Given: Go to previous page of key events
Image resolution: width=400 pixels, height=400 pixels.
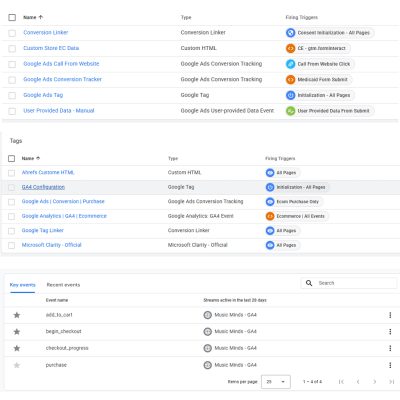Looking at the screenshot, I should (358, 382).
